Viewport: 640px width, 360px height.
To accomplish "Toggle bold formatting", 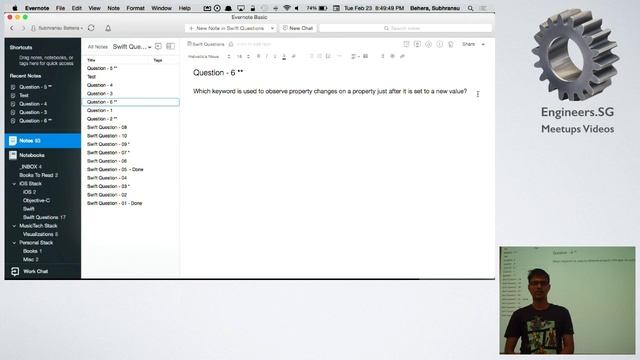I will [258, 56].
